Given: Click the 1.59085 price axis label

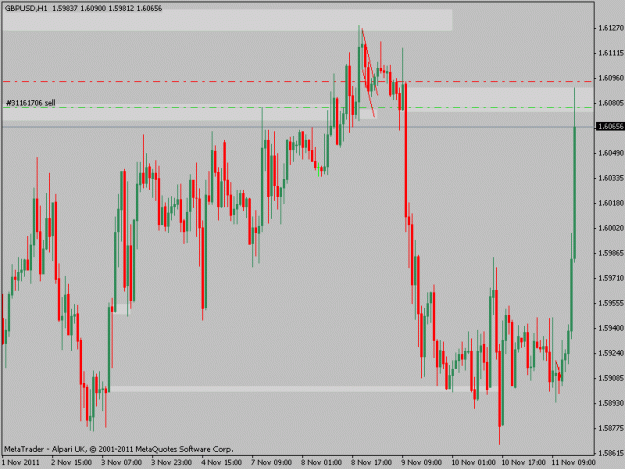Looking at the screenshot, I should coord(610,378).
